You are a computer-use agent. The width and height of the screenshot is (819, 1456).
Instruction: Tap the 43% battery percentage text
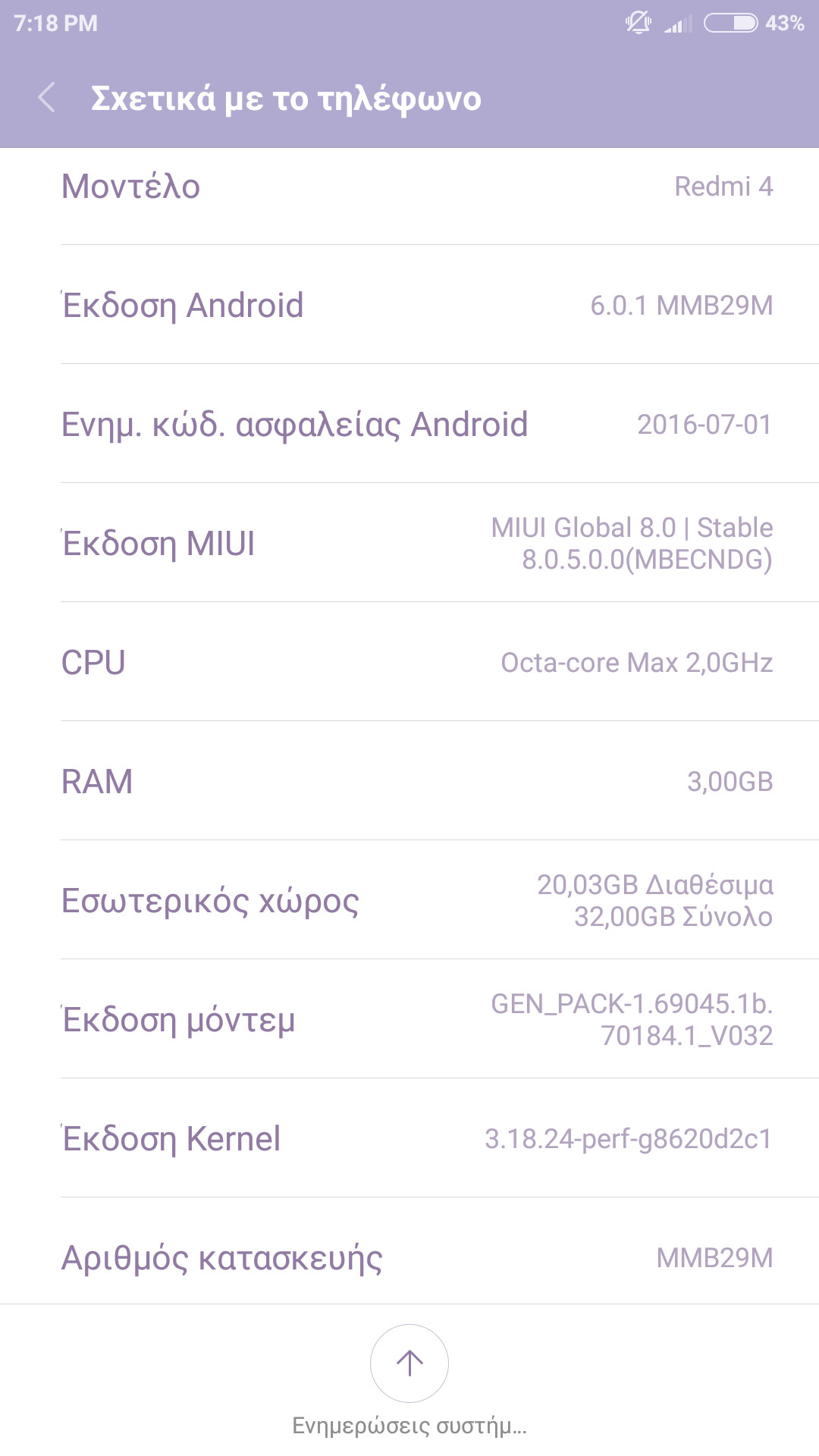tap(784, 24)
